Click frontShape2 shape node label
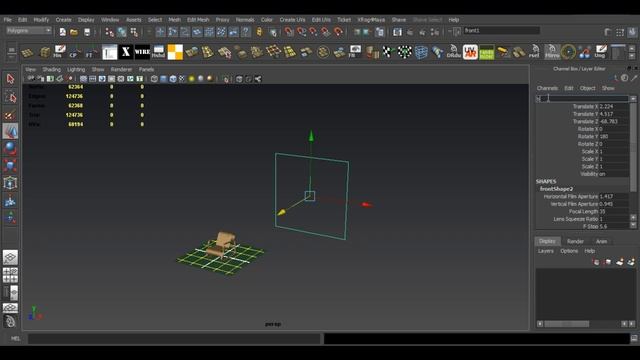 (556, 189)
